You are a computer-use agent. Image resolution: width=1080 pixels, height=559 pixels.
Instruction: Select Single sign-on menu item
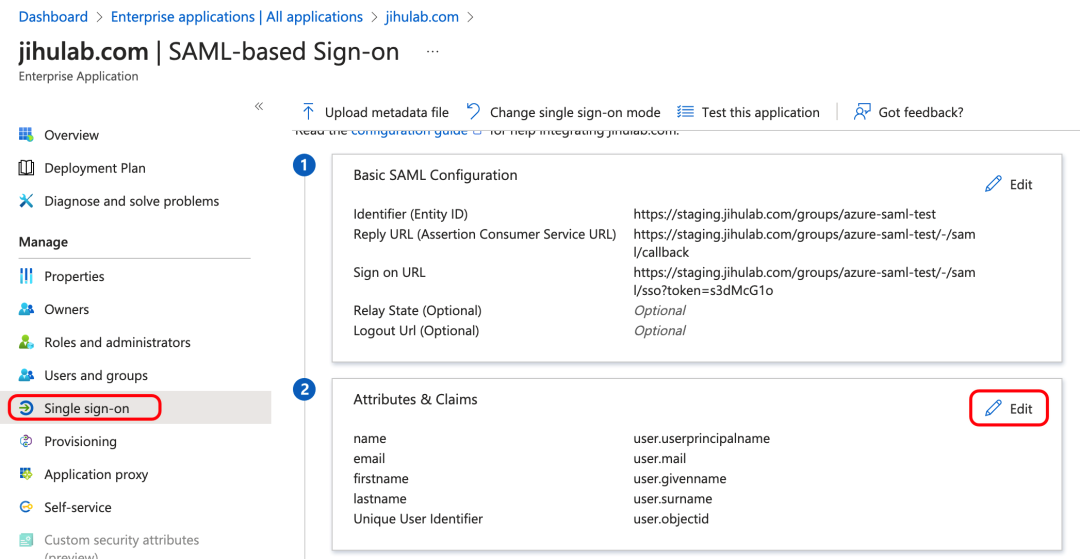(x=87, y=408)
